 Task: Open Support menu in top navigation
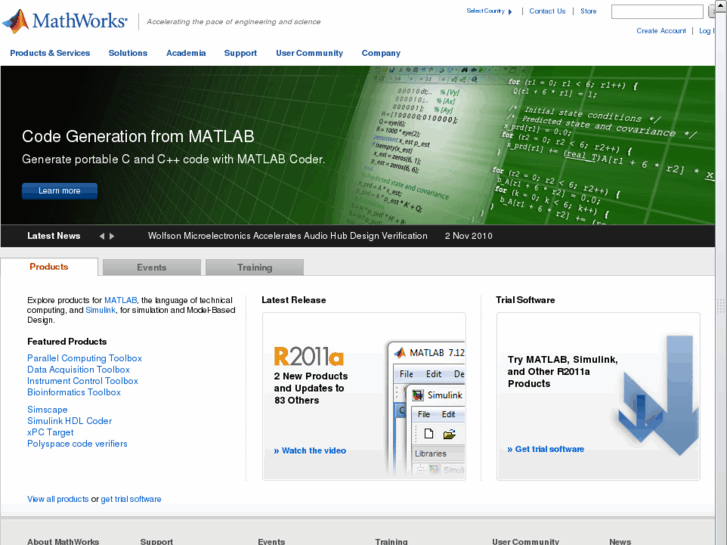click(240, 53)
